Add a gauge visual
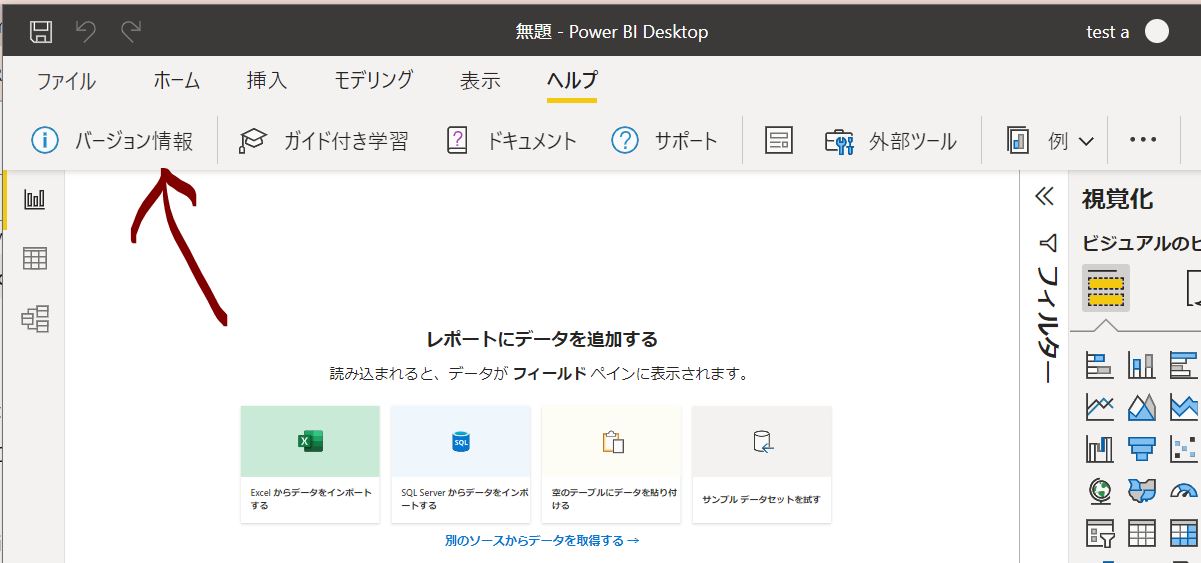The image size is (1201, 563). click(x=1184, y=491)
